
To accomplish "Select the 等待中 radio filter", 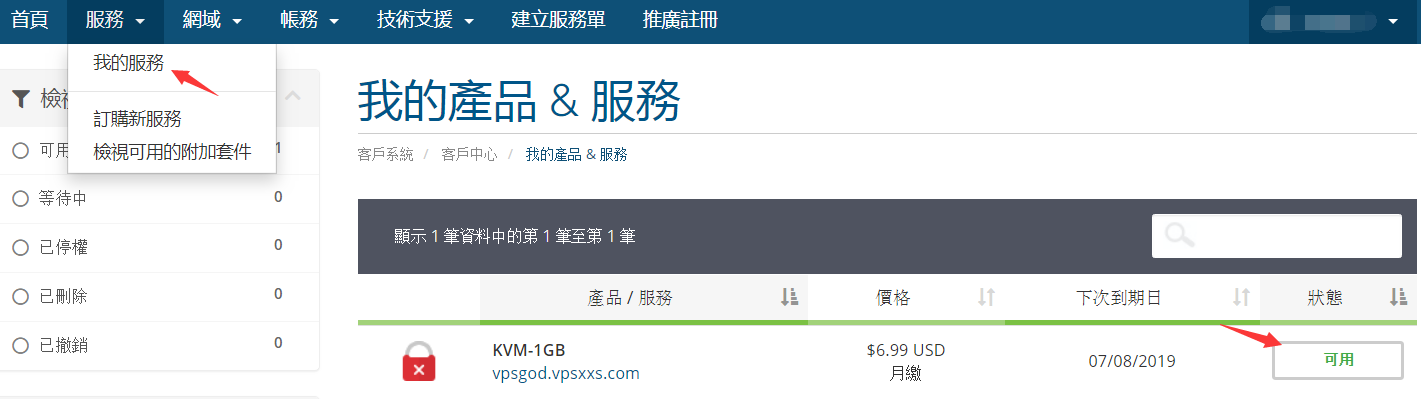I will tap(20, 199).
